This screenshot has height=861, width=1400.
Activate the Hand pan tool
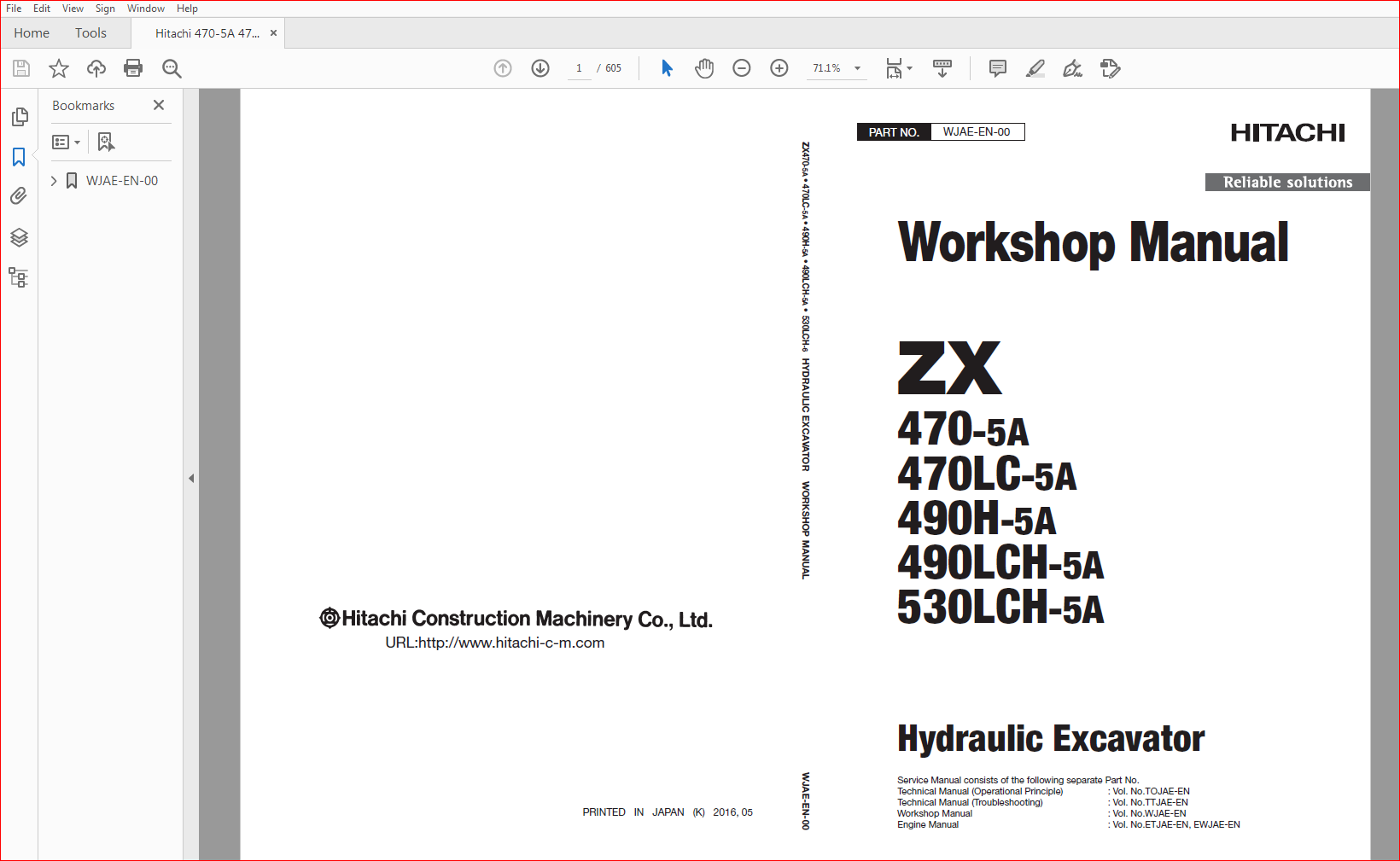[x=704, y=68]
